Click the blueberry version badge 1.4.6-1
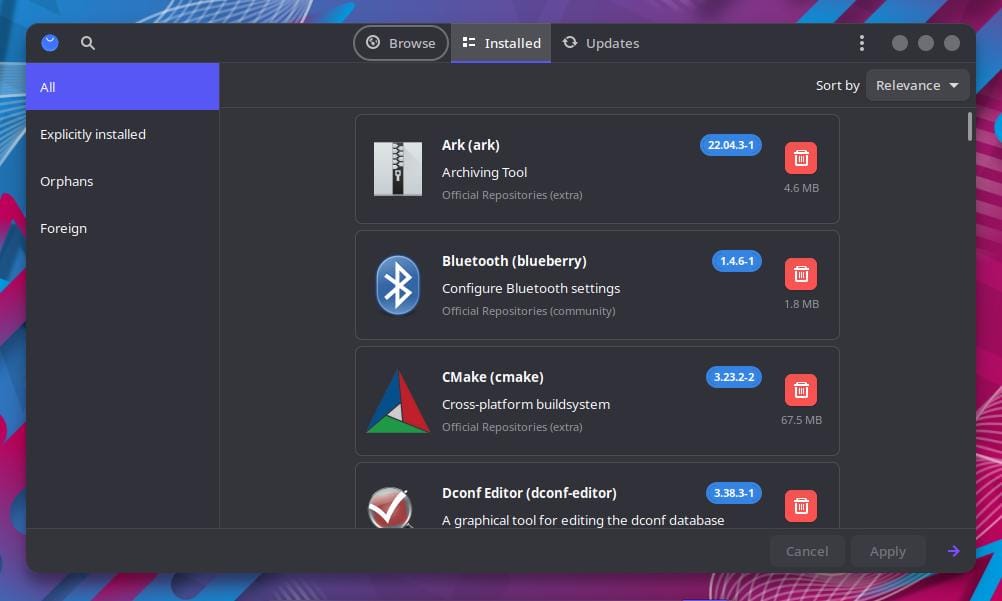Screen dimensions: 1002x601 (x=737, y=261)
